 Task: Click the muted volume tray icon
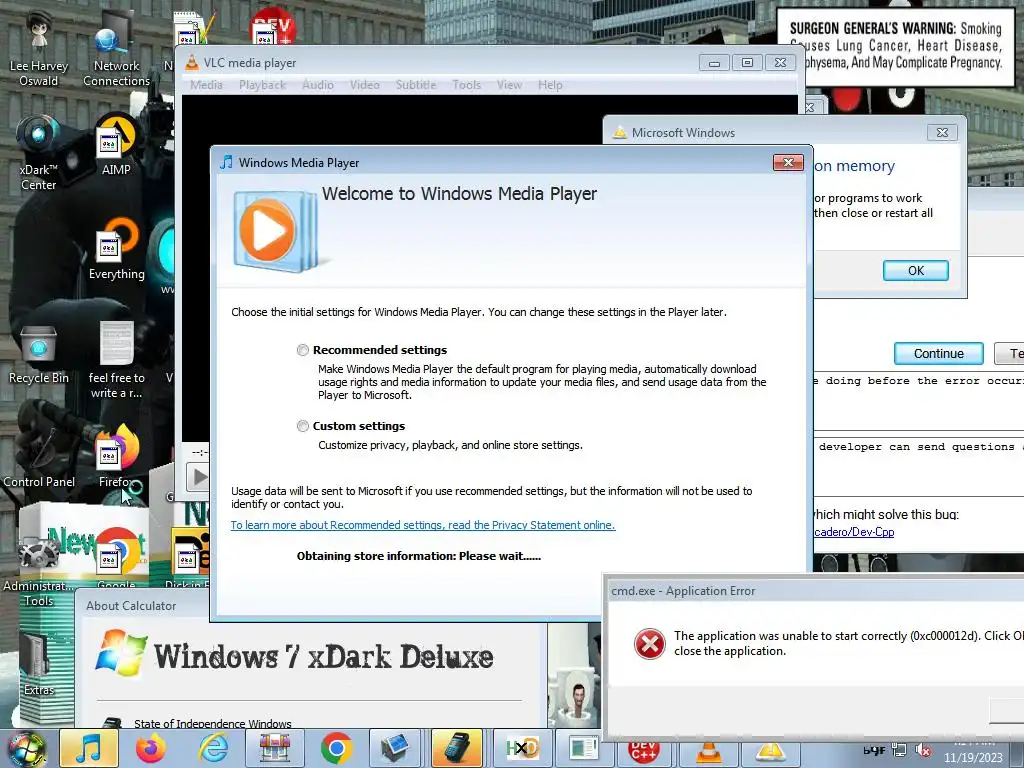coord(923,750)
